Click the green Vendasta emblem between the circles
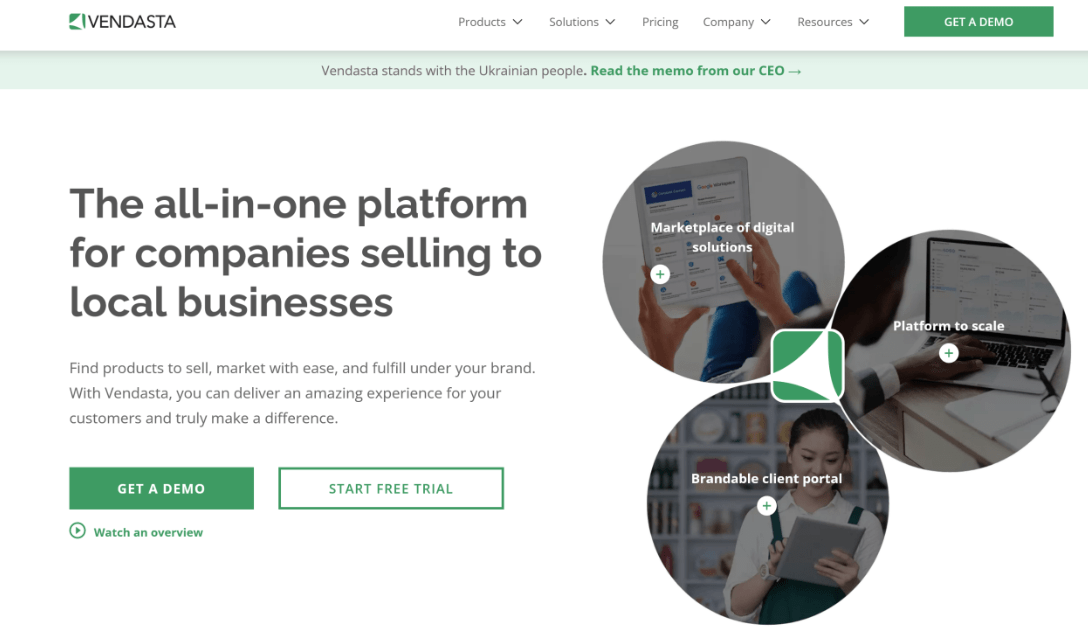This screenshot has width=1088, height=638. (x=807, y=365)
